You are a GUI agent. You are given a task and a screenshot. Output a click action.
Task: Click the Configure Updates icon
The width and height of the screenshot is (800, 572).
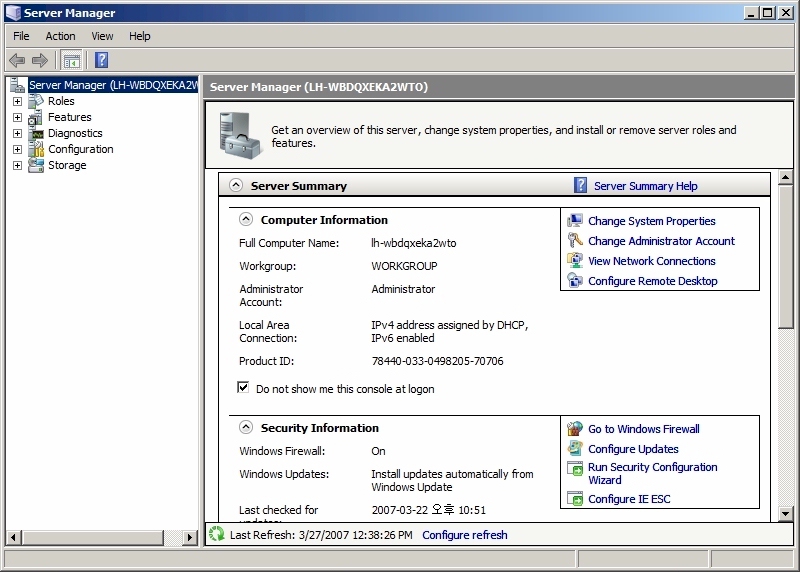coord(575,449)
